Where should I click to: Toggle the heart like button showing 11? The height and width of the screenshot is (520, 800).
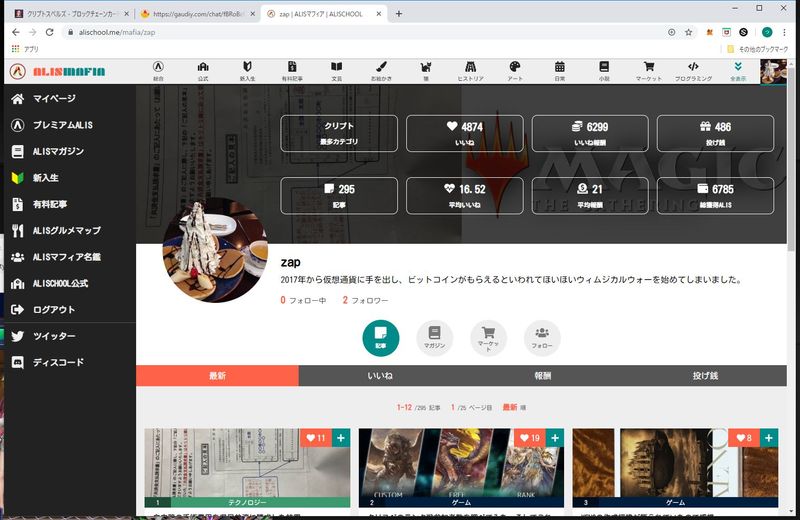pyautogui.click(x=316, y=438)
